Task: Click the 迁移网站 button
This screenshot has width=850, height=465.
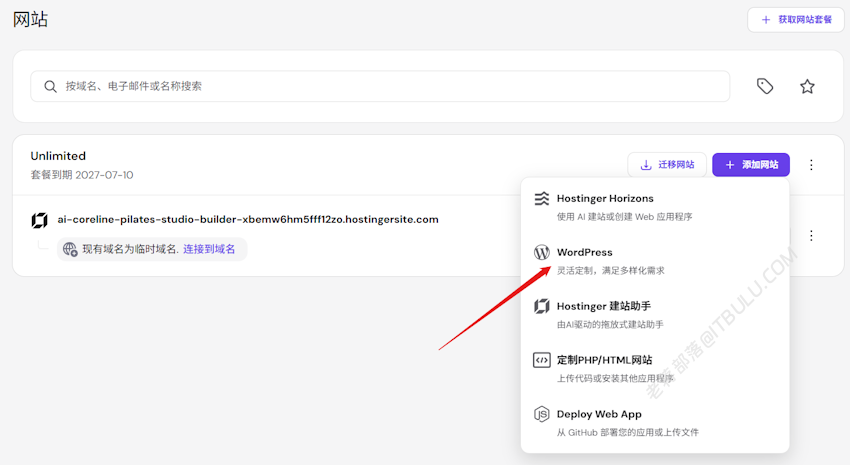Action: click(667, 165)
